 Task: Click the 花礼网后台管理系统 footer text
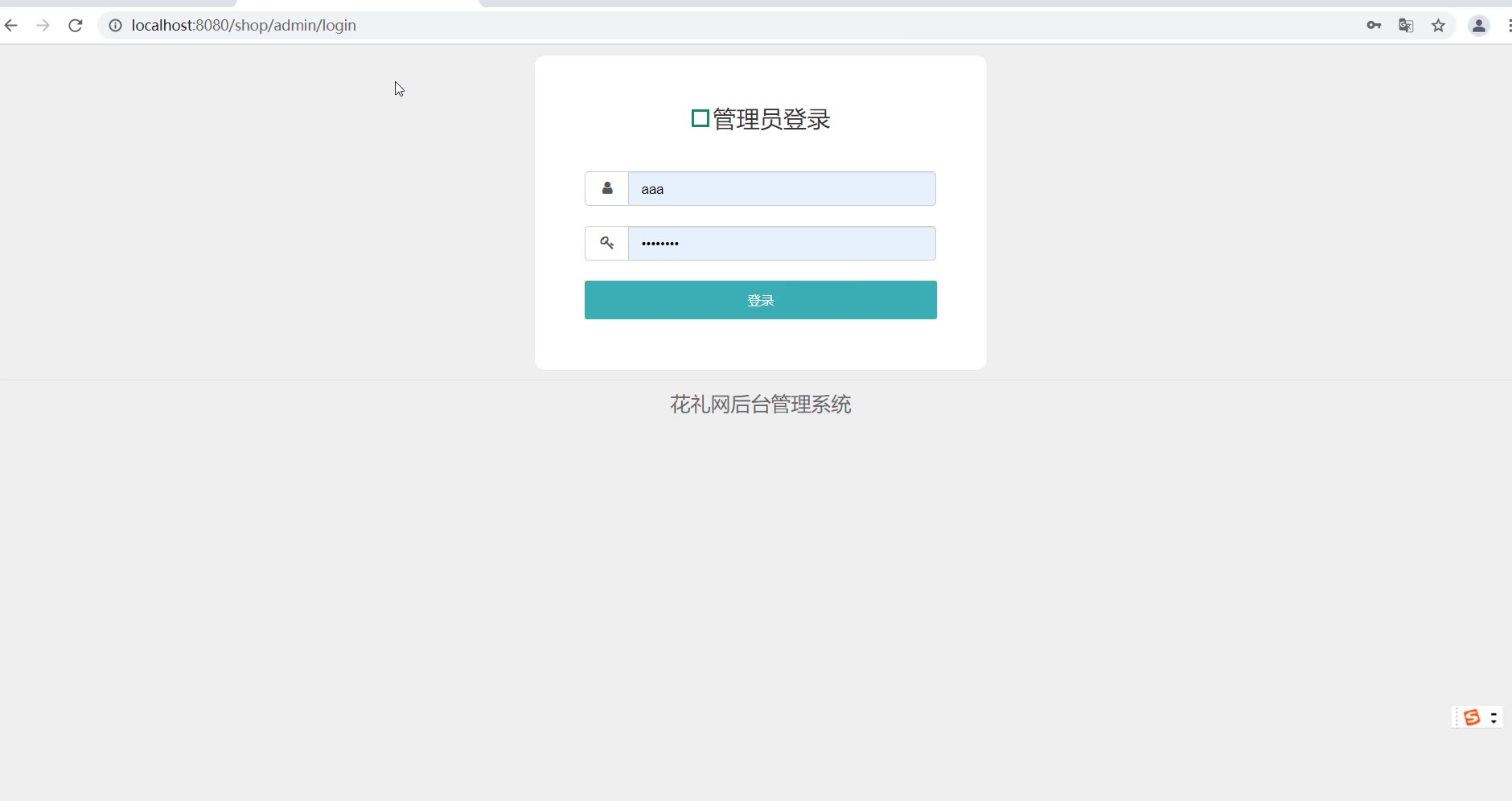pyautogui.click(x=761, y=405)
